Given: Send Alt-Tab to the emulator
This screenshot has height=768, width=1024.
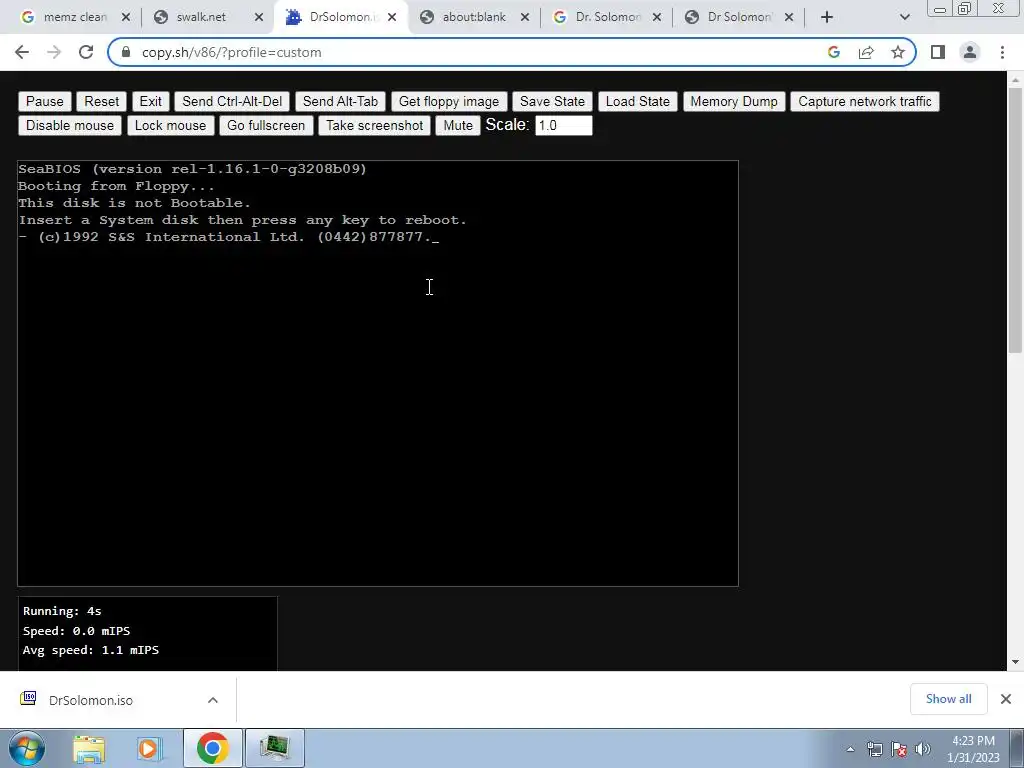Looking at the screenshot, I should pyautogui.click(x=340, y=101).
